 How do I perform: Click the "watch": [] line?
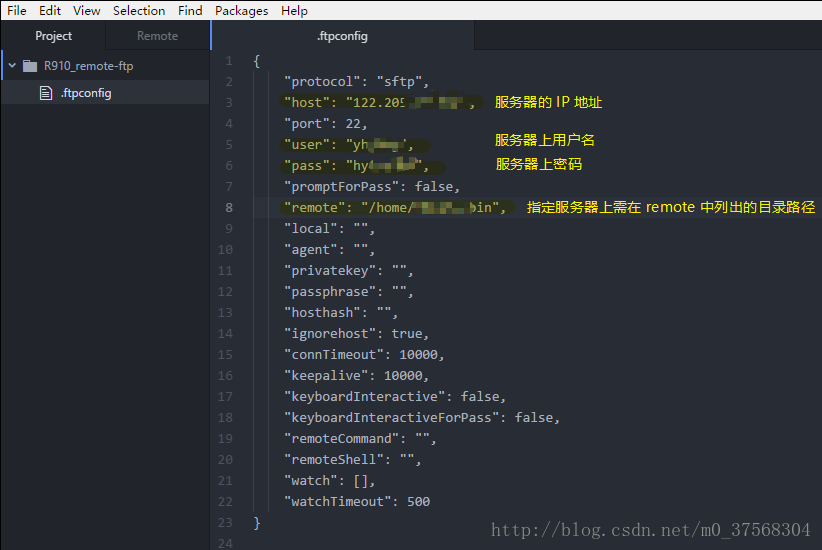[329, 480]
